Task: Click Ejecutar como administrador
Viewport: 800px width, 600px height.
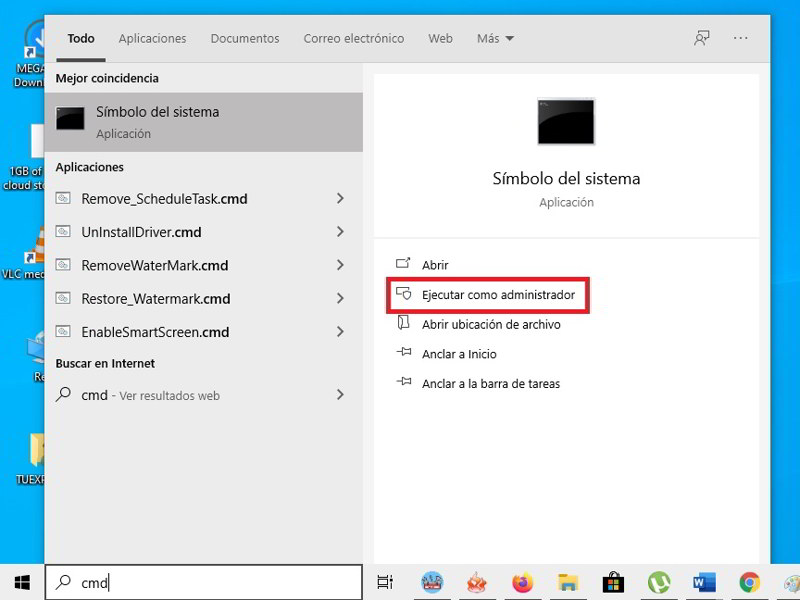Action: (498, 295)
